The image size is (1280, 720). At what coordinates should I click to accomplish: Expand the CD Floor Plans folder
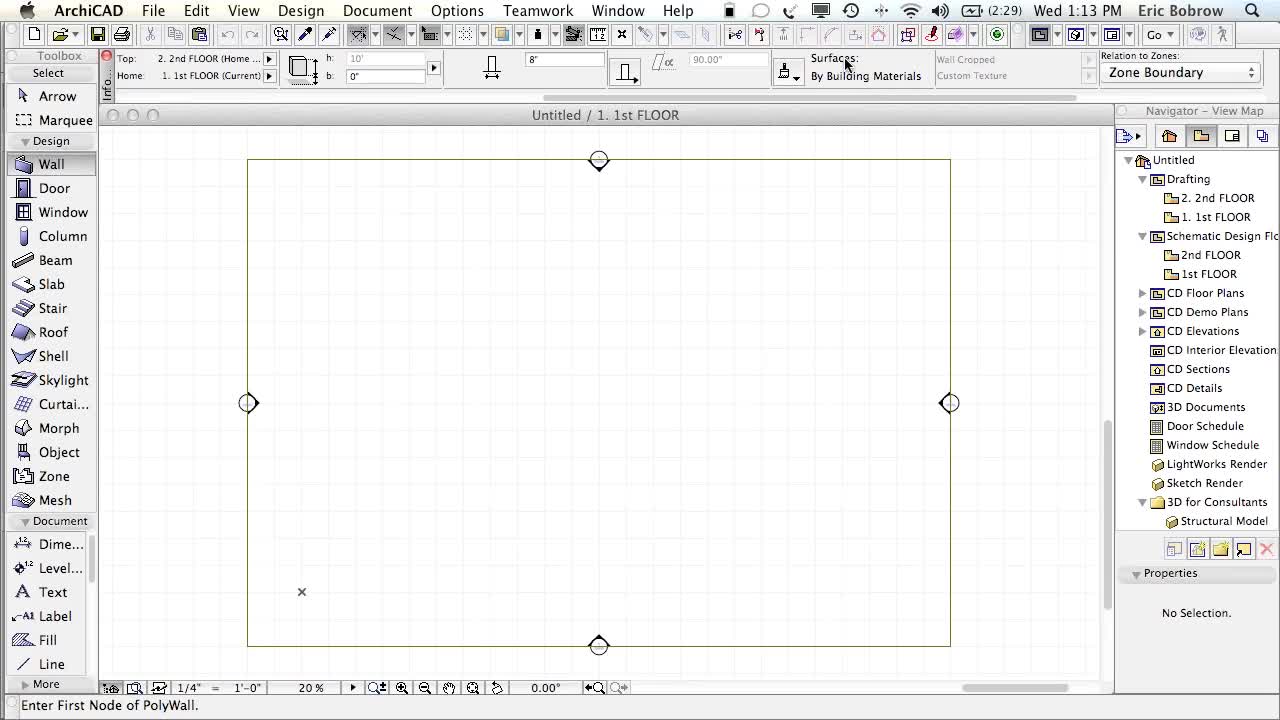tap(1143, 293)
